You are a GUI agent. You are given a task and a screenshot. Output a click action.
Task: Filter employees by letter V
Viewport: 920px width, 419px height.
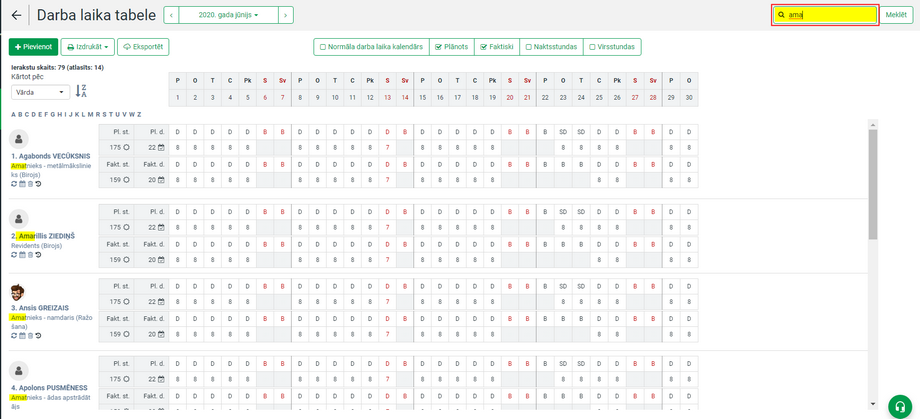(x=124, y=114)
